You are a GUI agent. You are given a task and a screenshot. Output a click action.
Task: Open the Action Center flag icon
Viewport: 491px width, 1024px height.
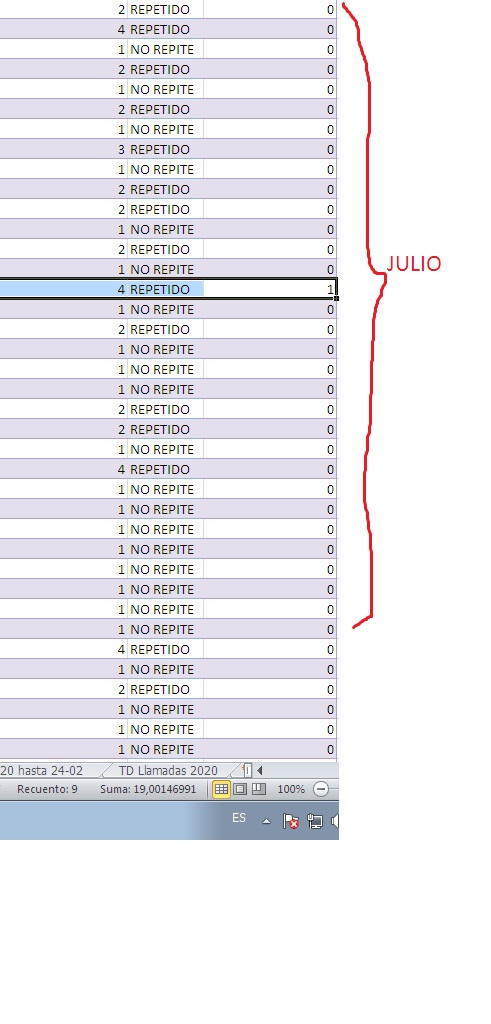click(291, 821)
